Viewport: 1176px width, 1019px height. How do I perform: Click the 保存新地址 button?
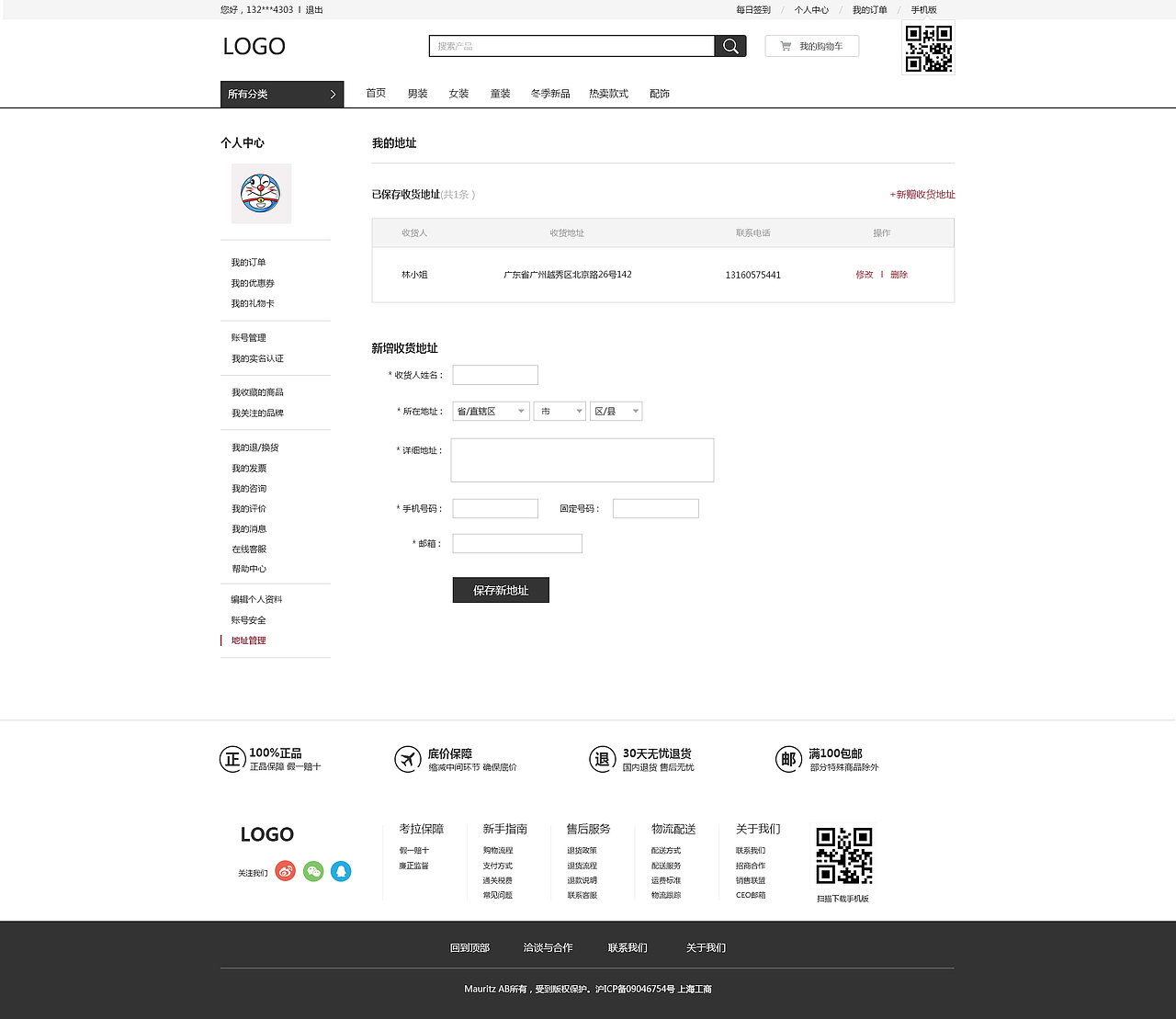501,590
